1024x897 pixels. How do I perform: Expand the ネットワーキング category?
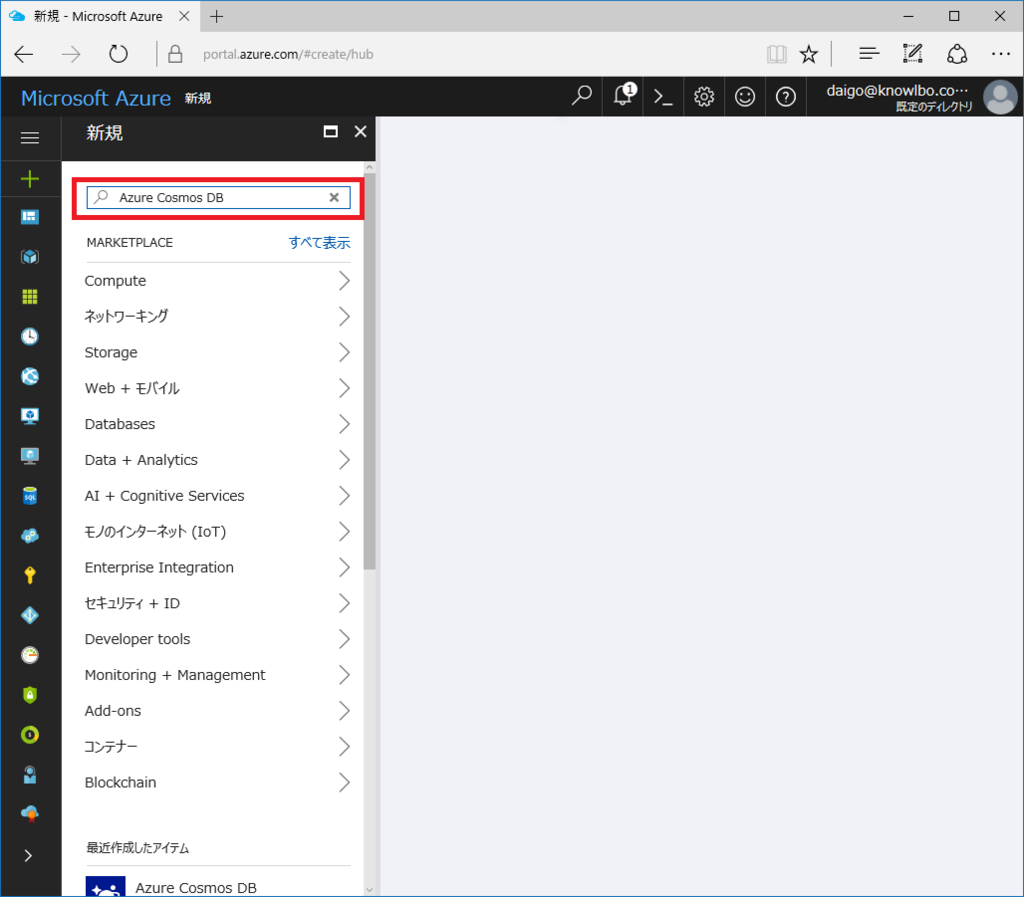pyautogui.click(x=217, y=317)
